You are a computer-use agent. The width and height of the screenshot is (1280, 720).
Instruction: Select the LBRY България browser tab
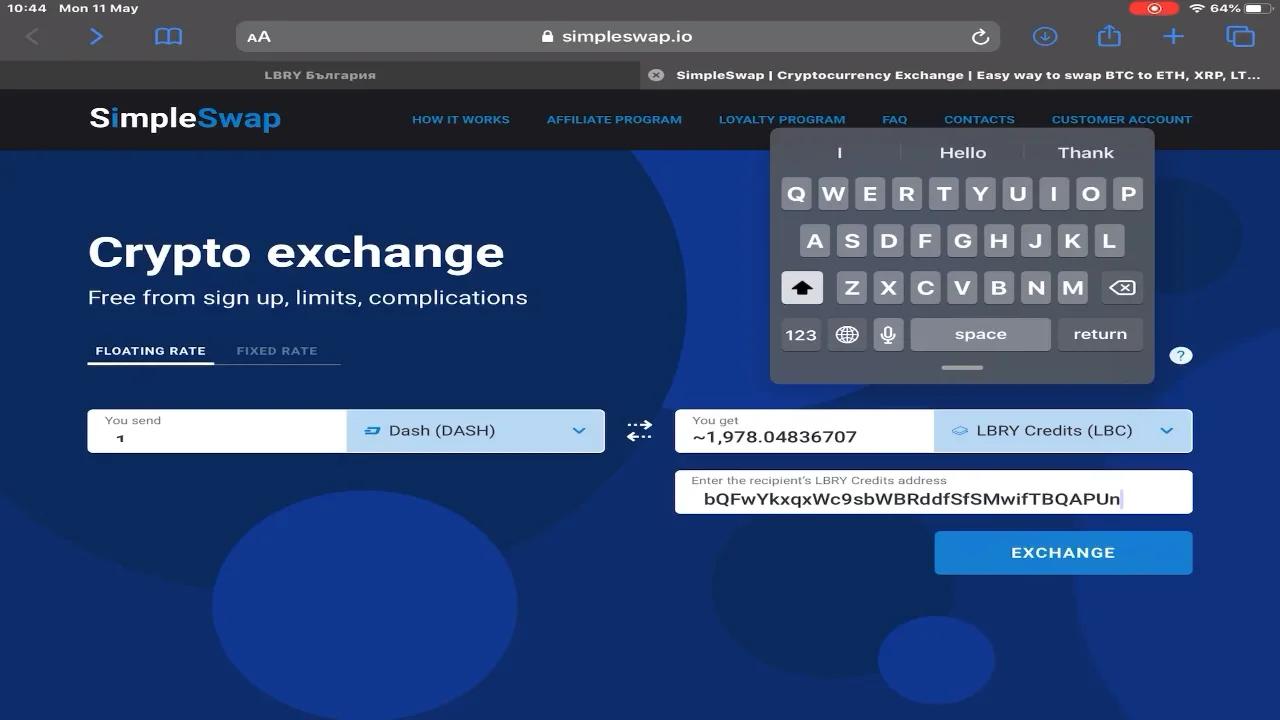320,74
